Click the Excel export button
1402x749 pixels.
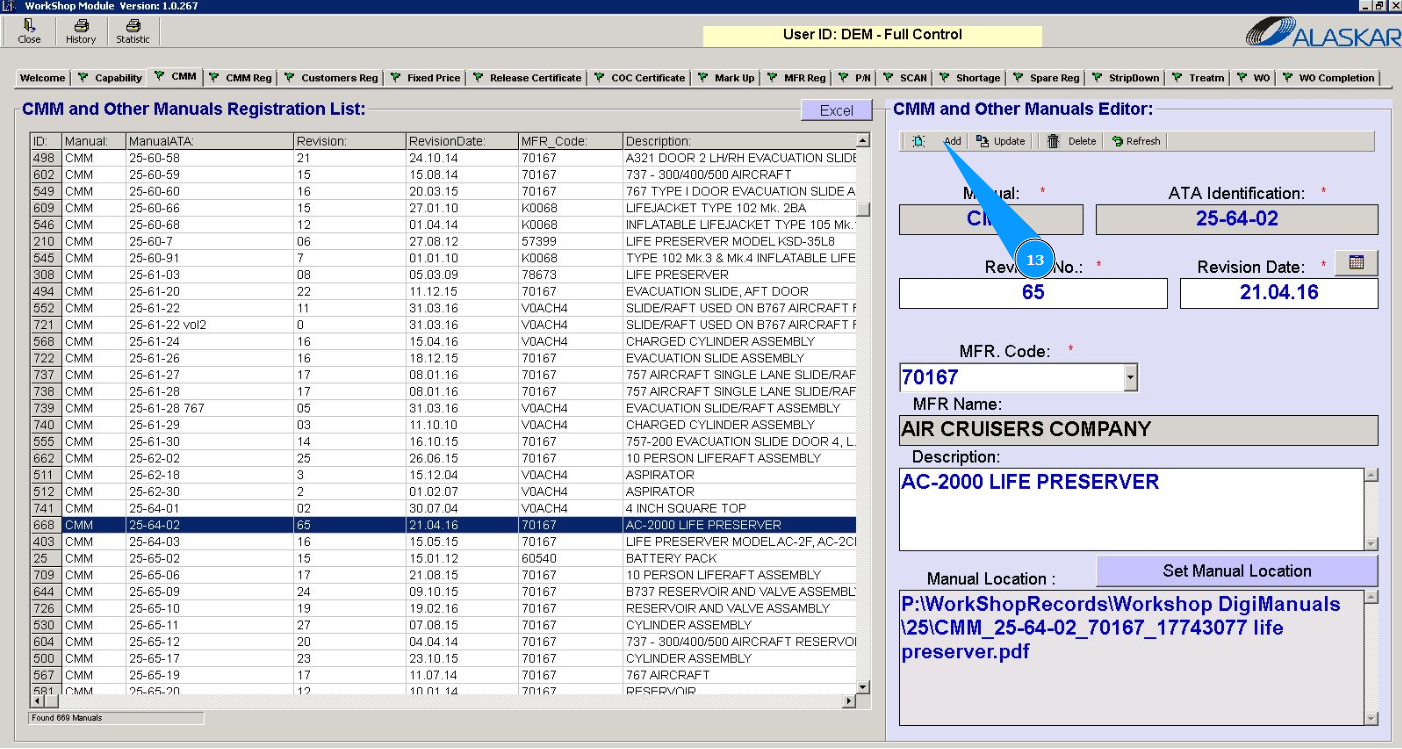(836, 111)
